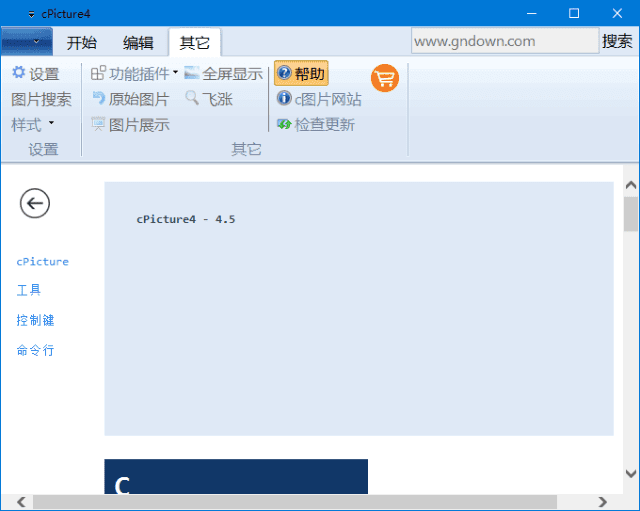Open 图片展示 slideshow presentation
Image resolution: width=640 pixels, height=511 pixels.
pyautogui.click(x=130, y=125)
